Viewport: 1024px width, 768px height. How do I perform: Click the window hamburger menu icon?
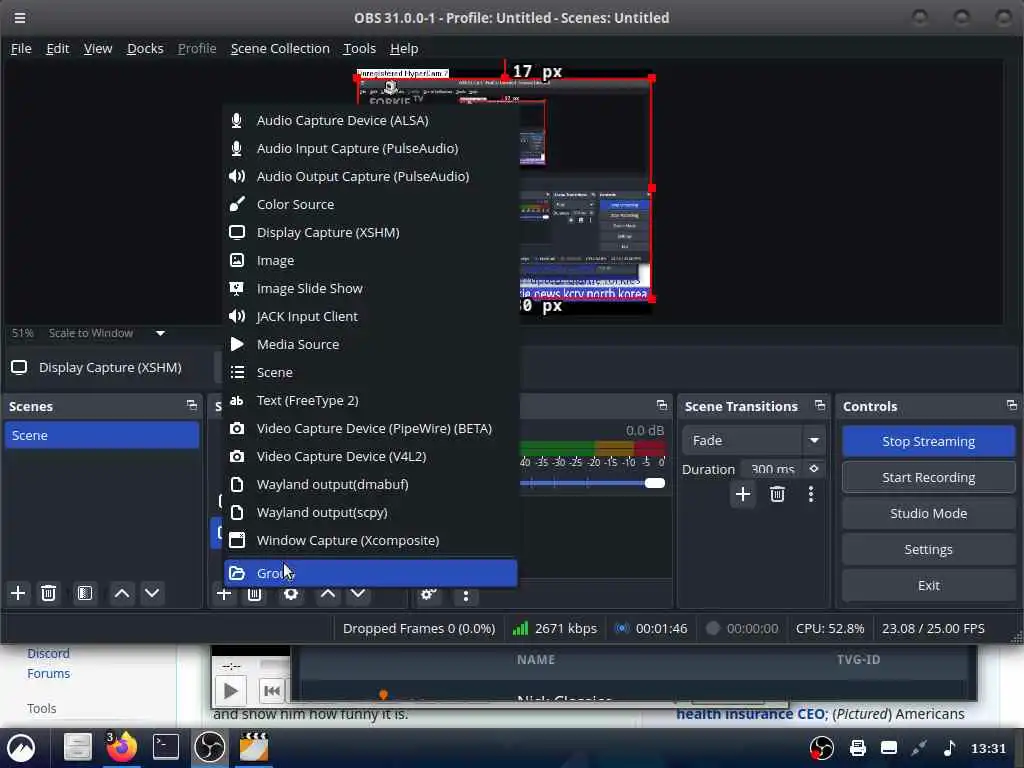(x=20, y=18)
